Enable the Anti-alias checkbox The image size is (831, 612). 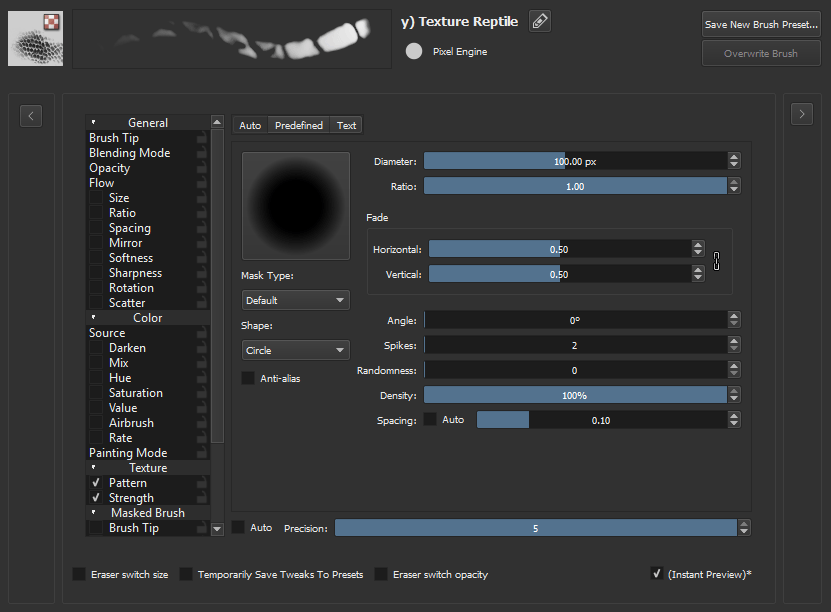[246, 378]
